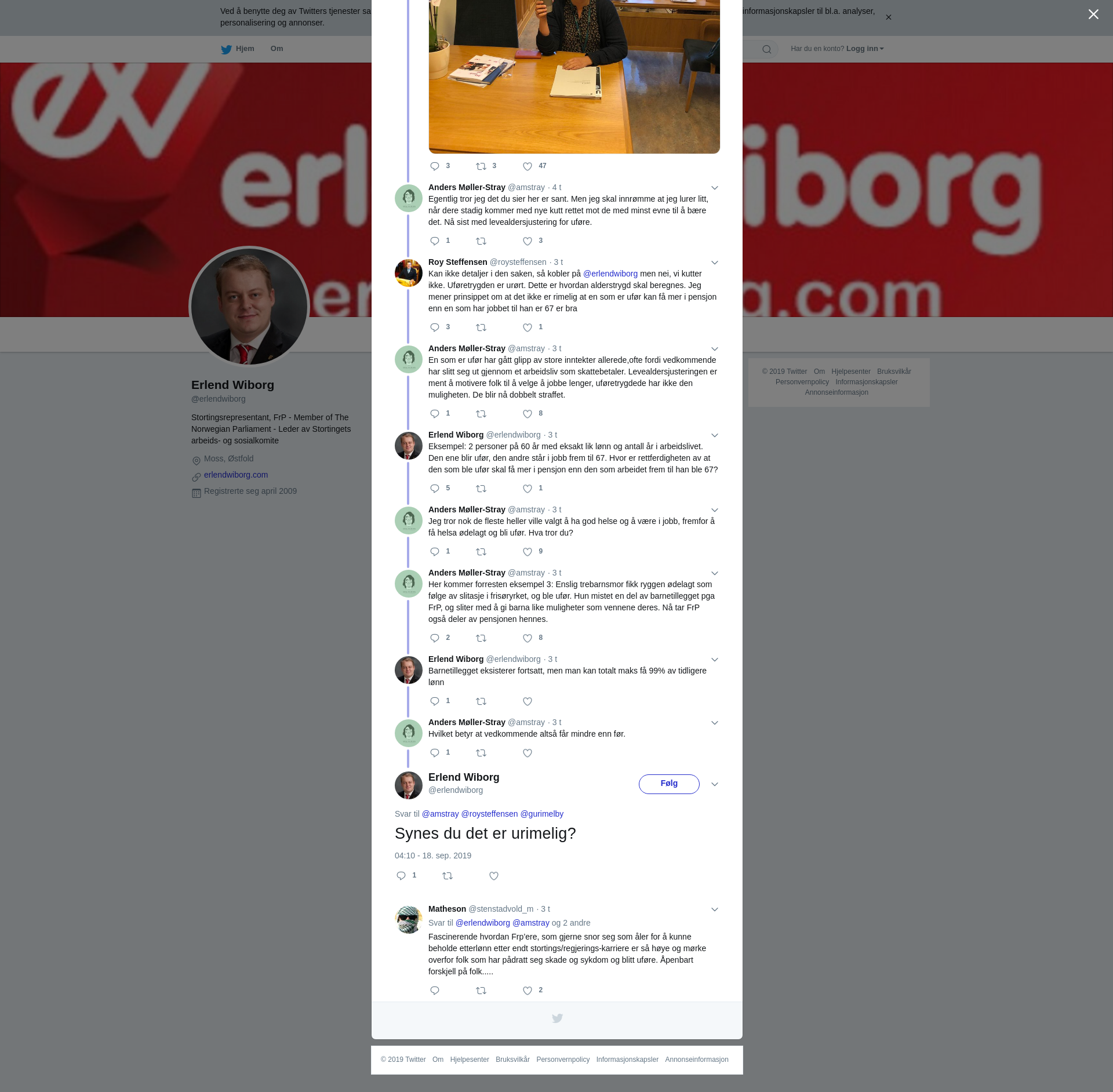Like the photo tweet with 47 likes
The width and height of the screenshot is (1113, 1092).
click(x=528, y=166)
